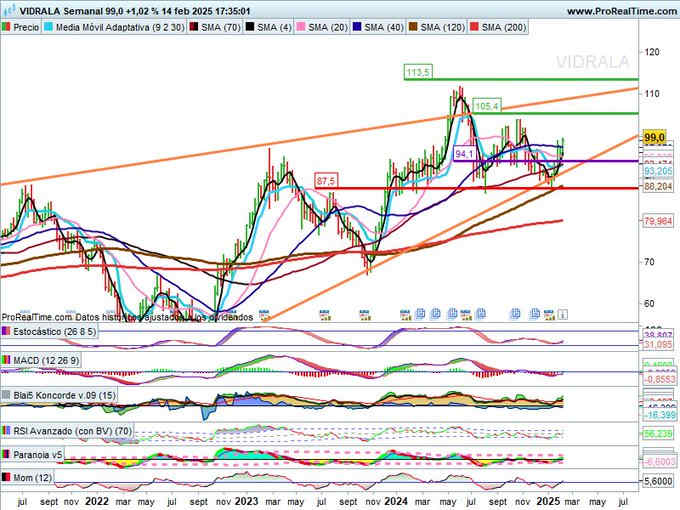Open the document event icon near December 2024

click(535, 314)
